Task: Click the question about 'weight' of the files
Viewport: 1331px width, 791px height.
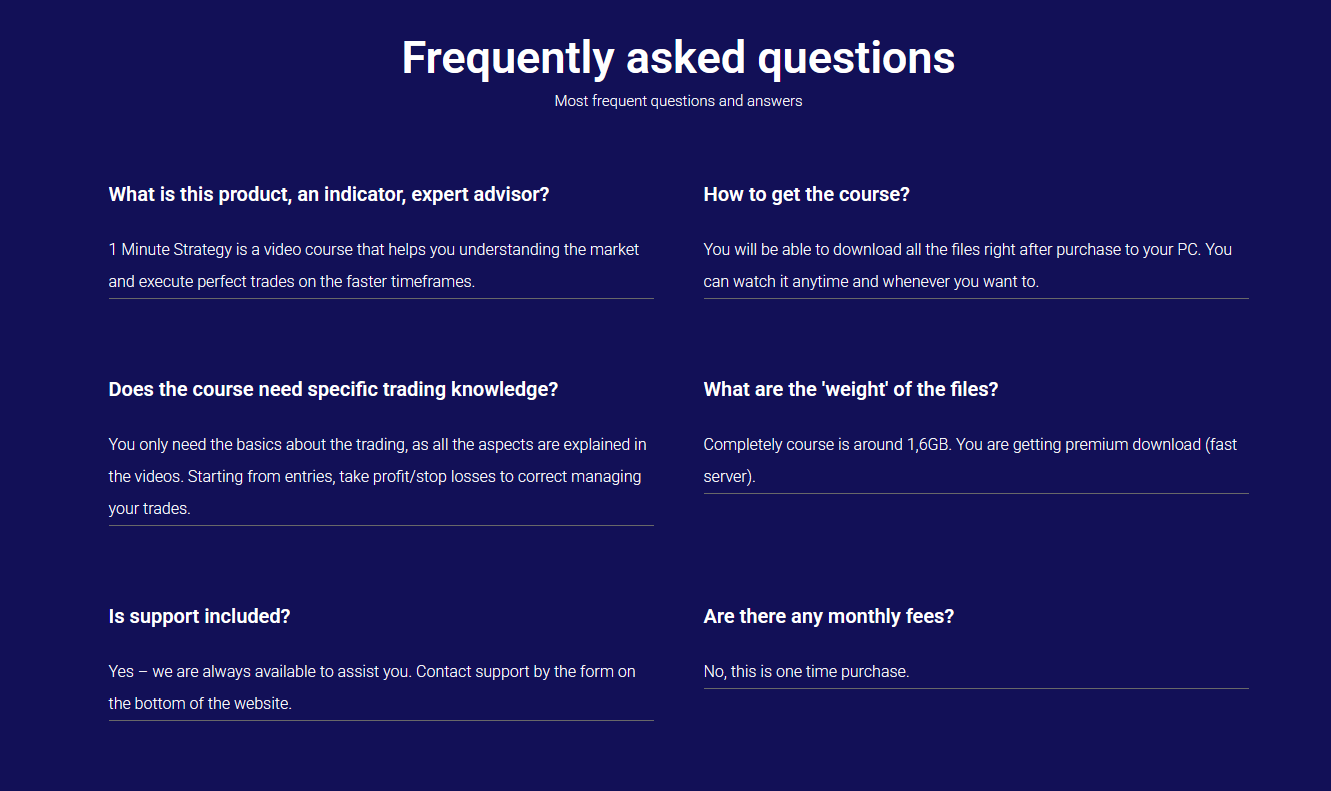Action: tap(850, 389)
